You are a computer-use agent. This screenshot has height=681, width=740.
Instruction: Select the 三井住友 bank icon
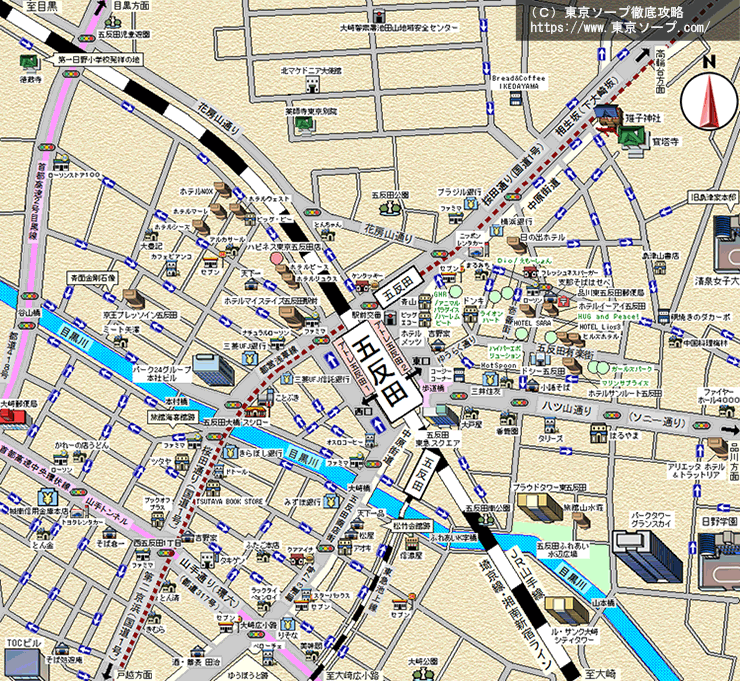click(x=490, y=378)
